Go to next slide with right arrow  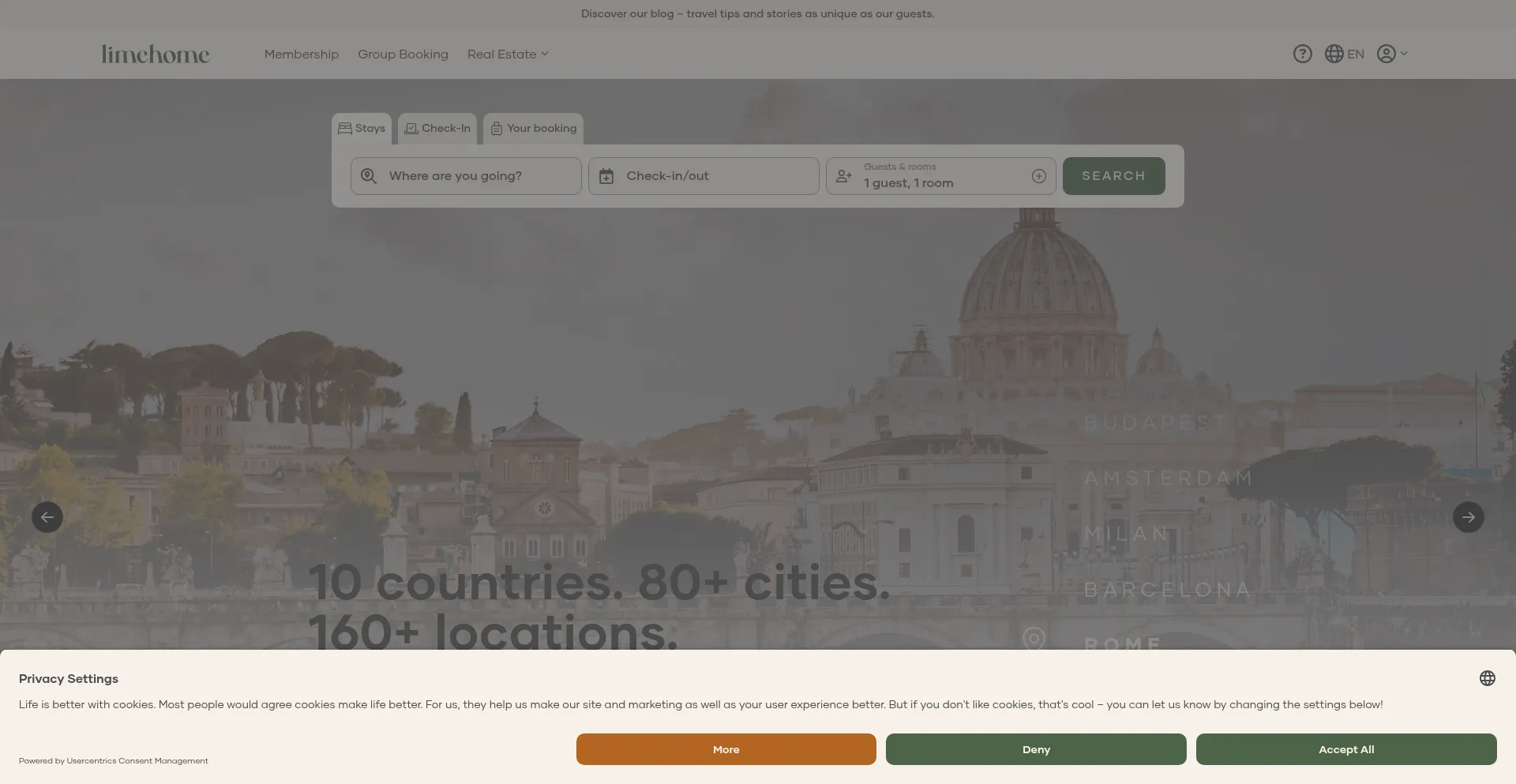(x=1469, y=517)
